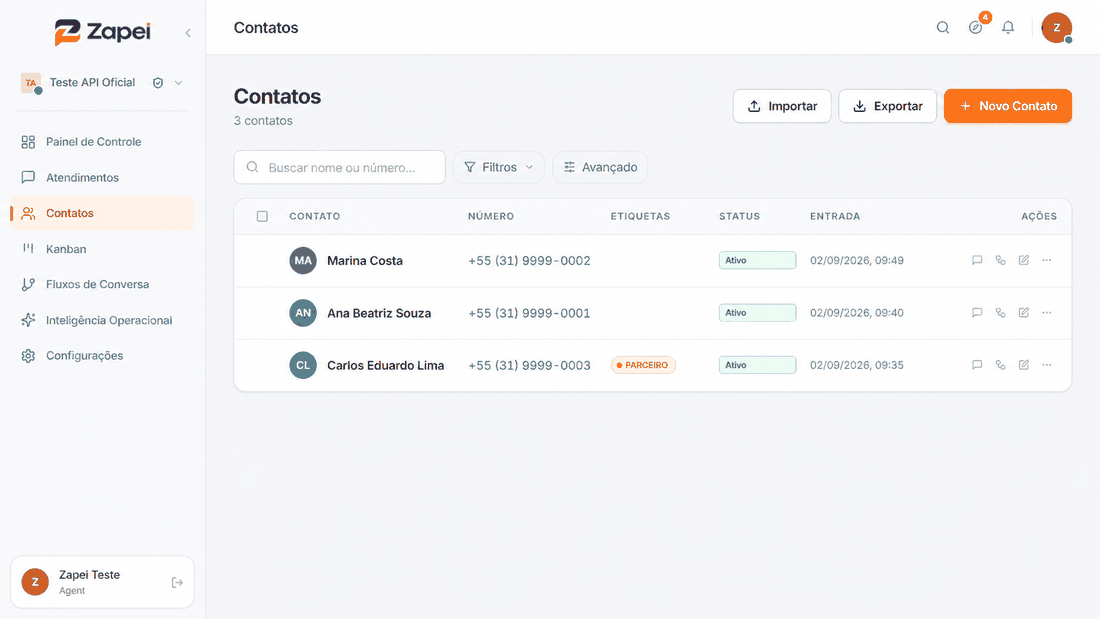1100x619 pixels.
Task: Click the Zapei Teste agent profile card
Action: tap(102, 582)
